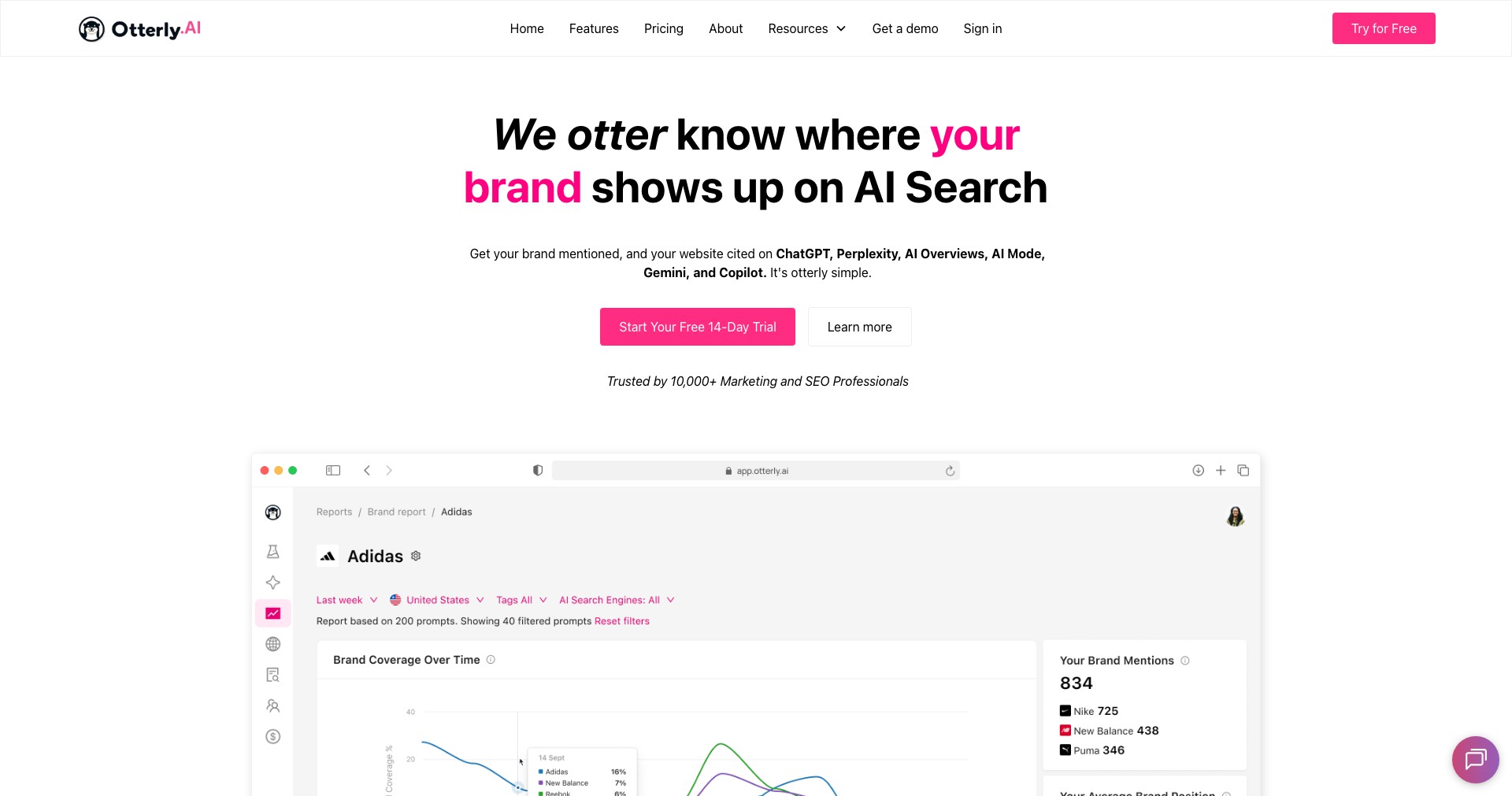Click the Puma 346 mentions row
The height and width of the screenshot is (796, 1512).
click(1092, 750)
